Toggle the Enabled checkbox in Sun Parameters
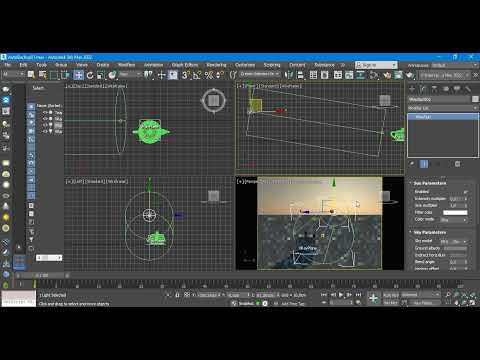The image size is (480, 360). click(465, 192)
